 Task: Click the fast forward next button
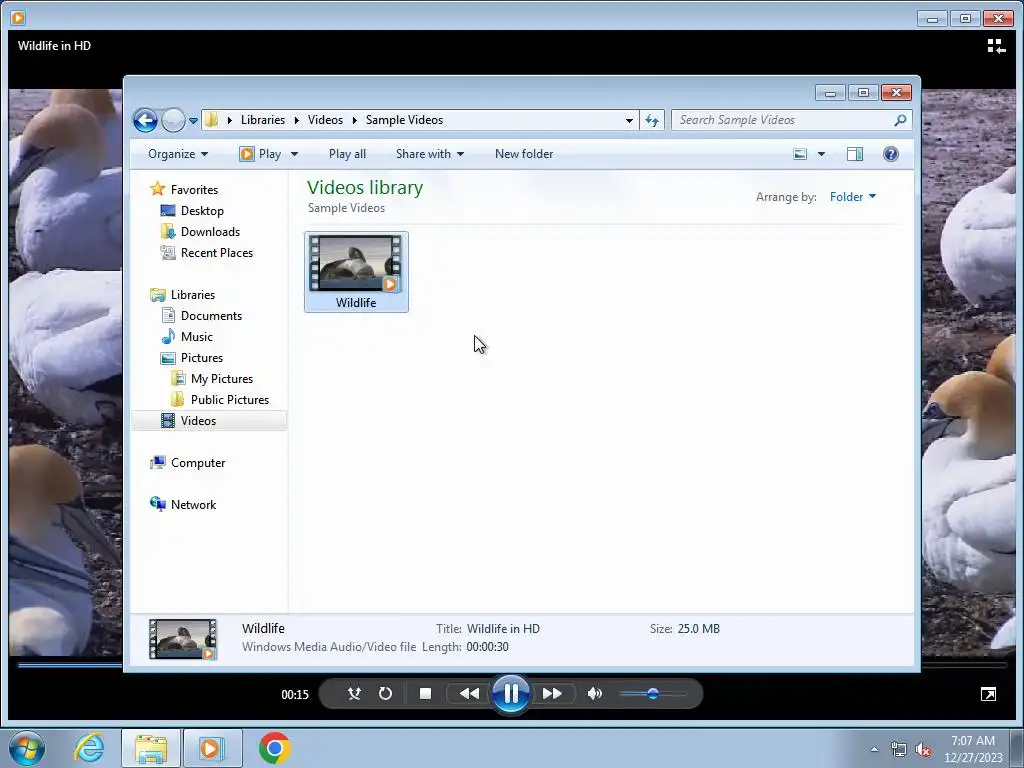coord(552,694)
